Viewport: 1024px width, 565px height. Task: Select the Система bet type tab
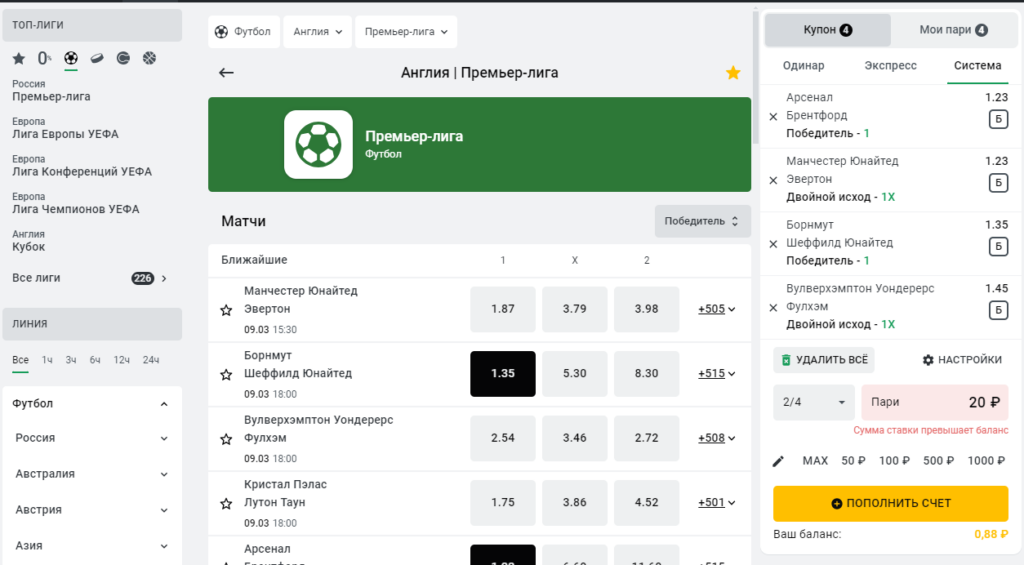click(x=977, y=66)
